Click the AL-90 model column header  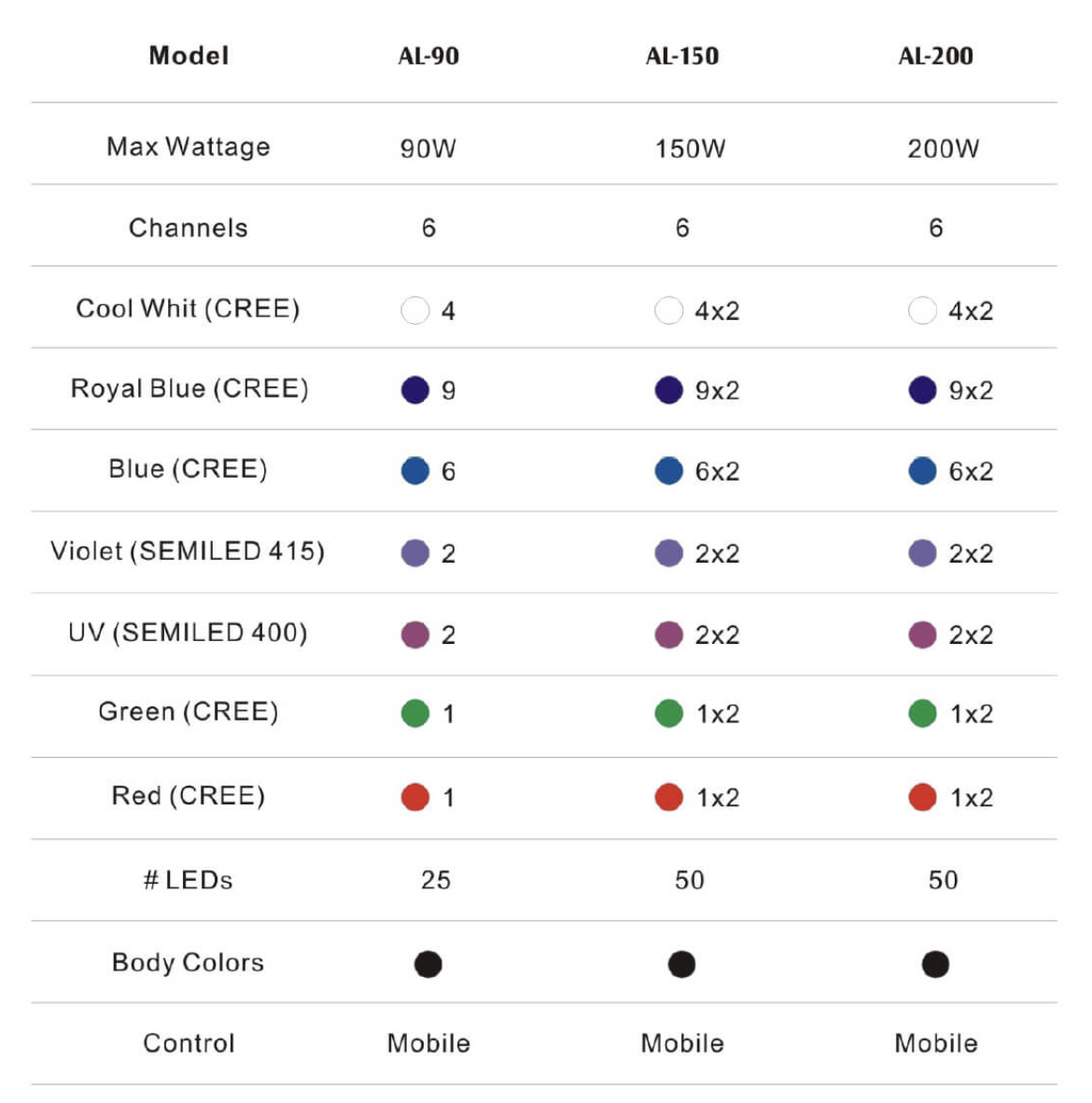pyautogui.click(x=428, y=56)
